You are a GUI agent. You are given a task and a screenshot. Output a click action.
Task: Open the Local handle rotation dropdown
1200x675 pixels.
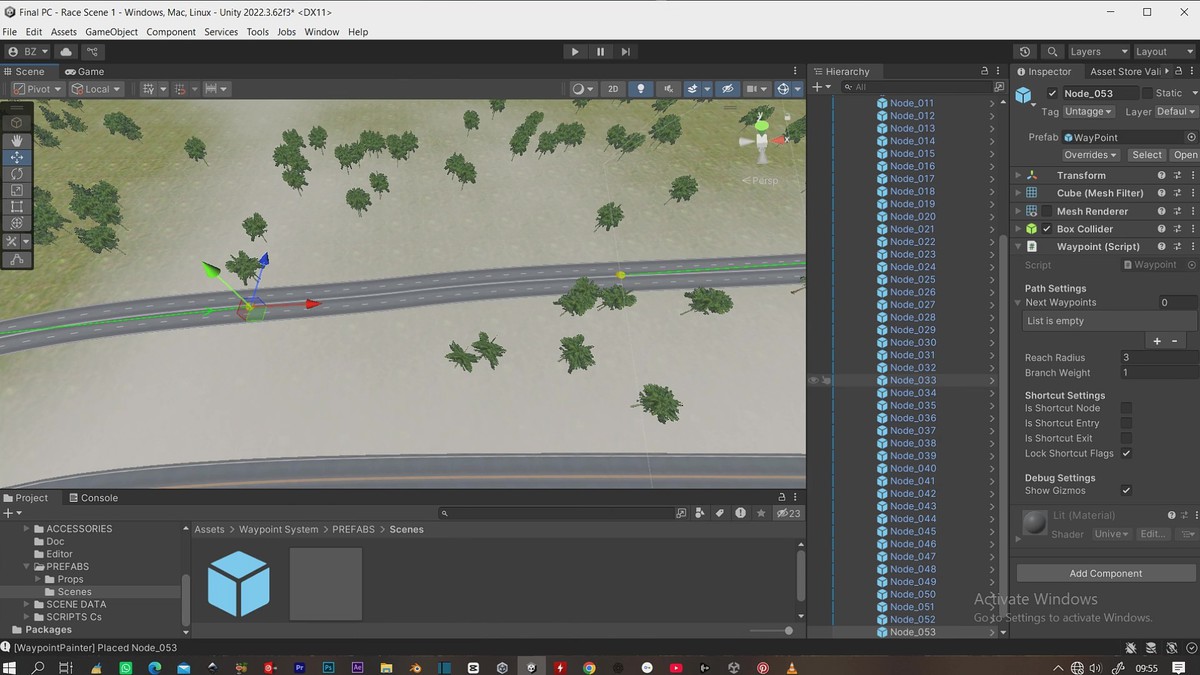pyautogui.click(x=97, y=89)
